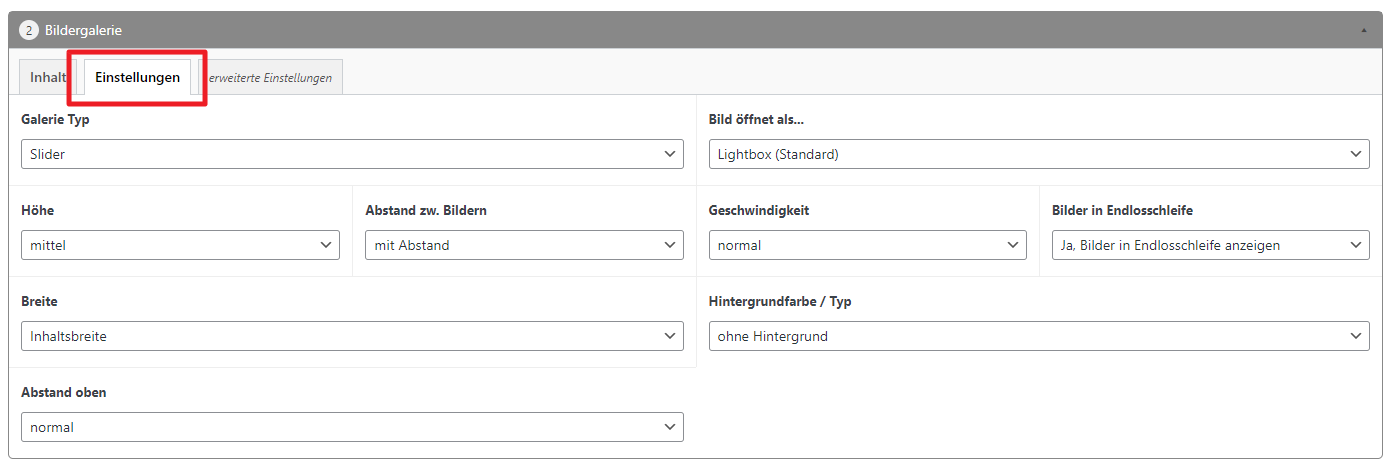The image size is (1392, 471).
Task: Open the erweiterte Einstellungen tab
Action: point(270,78)
